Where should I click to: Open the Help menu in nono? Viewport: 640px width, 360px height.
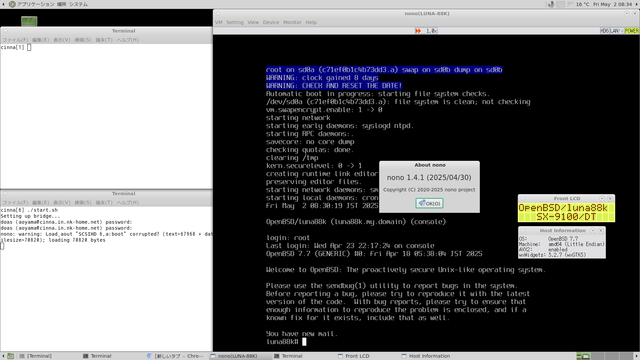coord(311,22)
